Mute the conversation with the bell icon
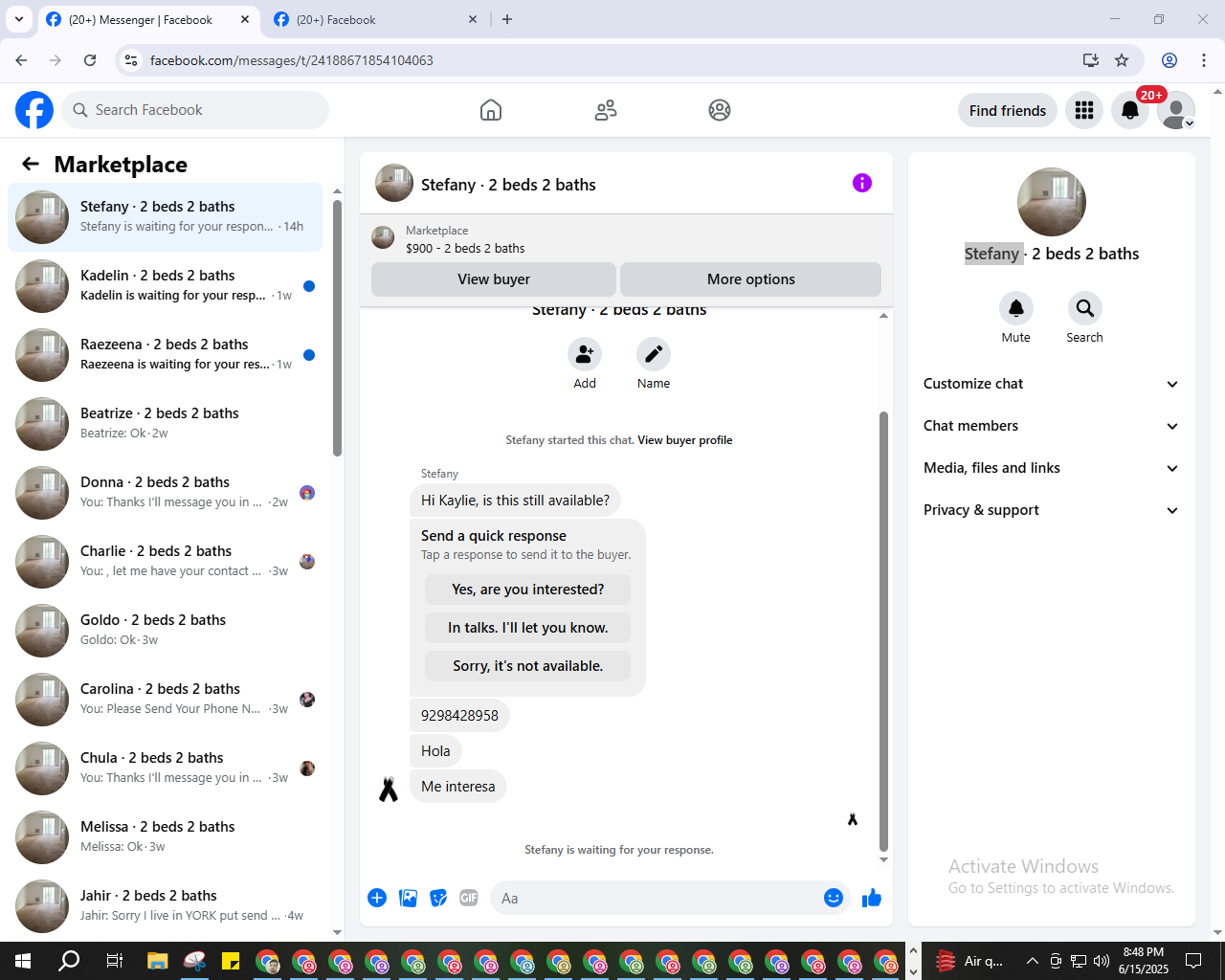1225x980 pixels. (x=1016, y=308)
